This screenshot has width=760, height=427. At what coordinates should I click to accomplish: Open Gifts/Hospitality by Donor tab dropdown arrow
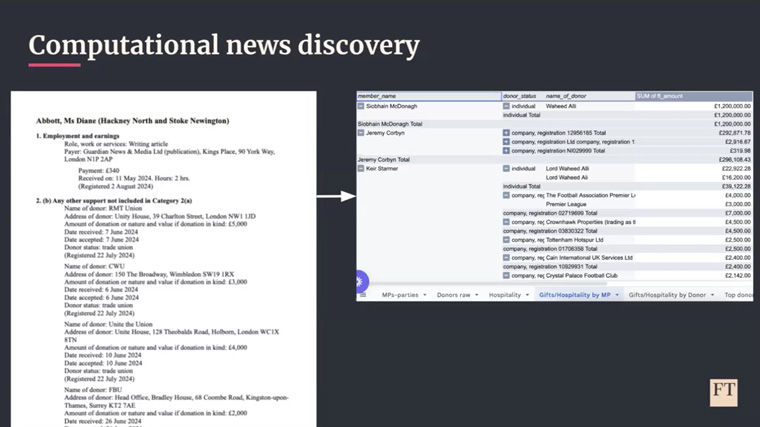pyautogui.click(x=712, y=295)
